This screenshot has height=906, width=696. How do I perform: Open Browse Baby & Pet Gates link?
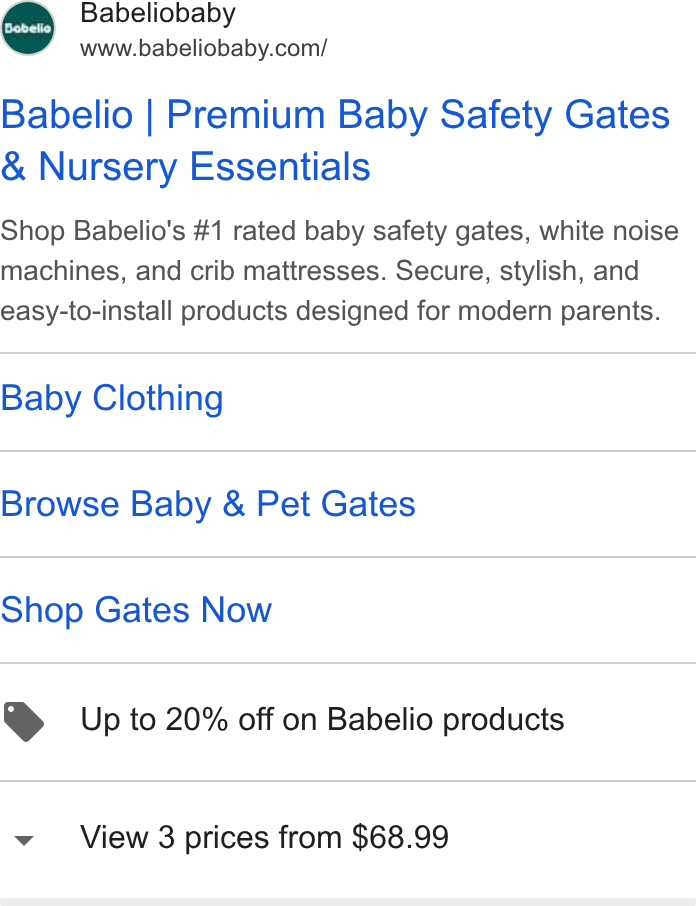[208, 504]
